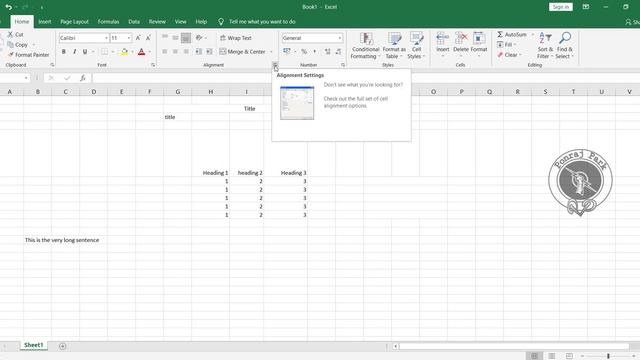Image resolution: width=640 pixels, height=360 pixels.
Task: Click the Font Color red A
Action: [x=141, y=52]
